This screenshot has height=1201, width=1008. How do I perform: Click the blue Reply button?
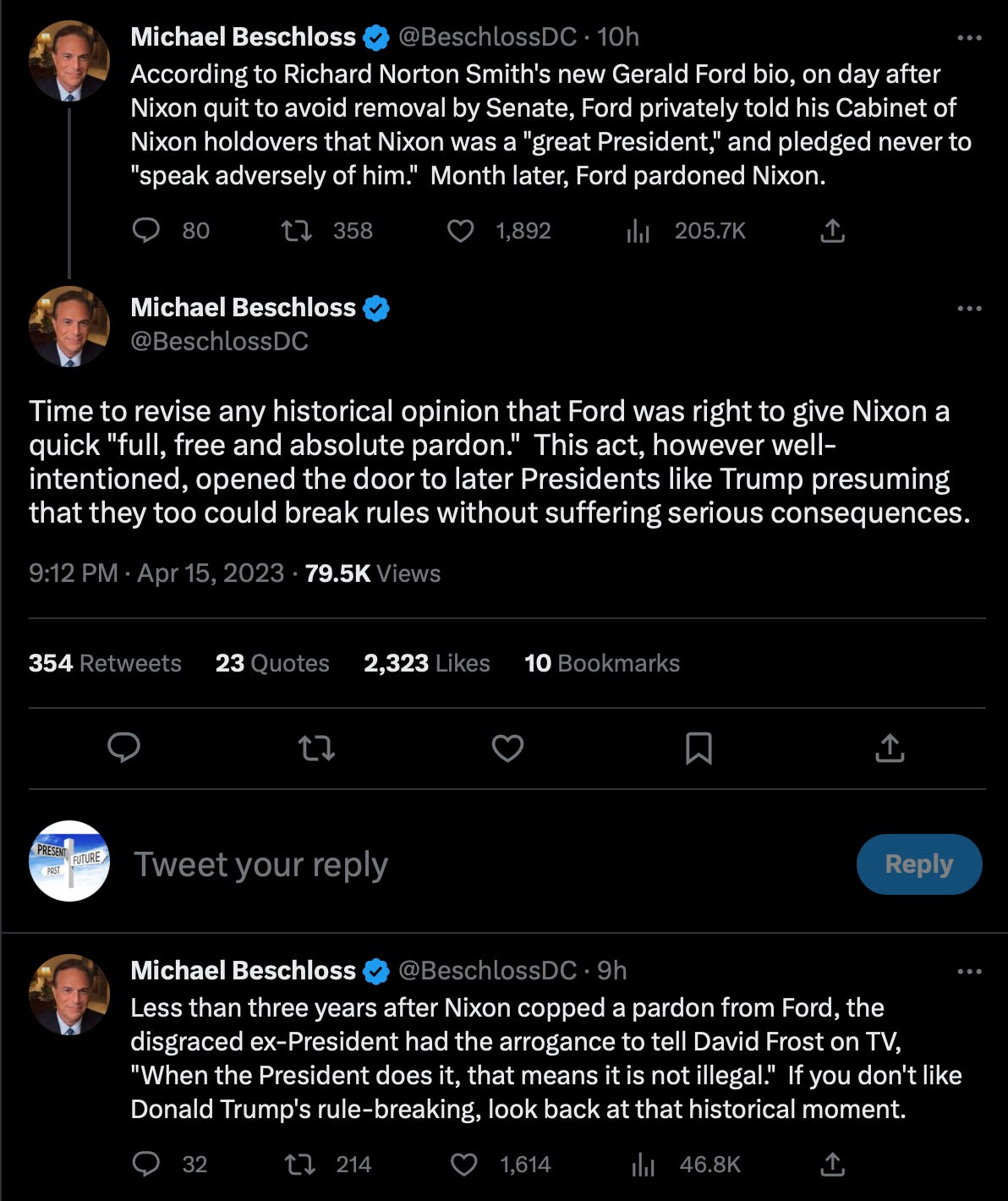[919, 864]
